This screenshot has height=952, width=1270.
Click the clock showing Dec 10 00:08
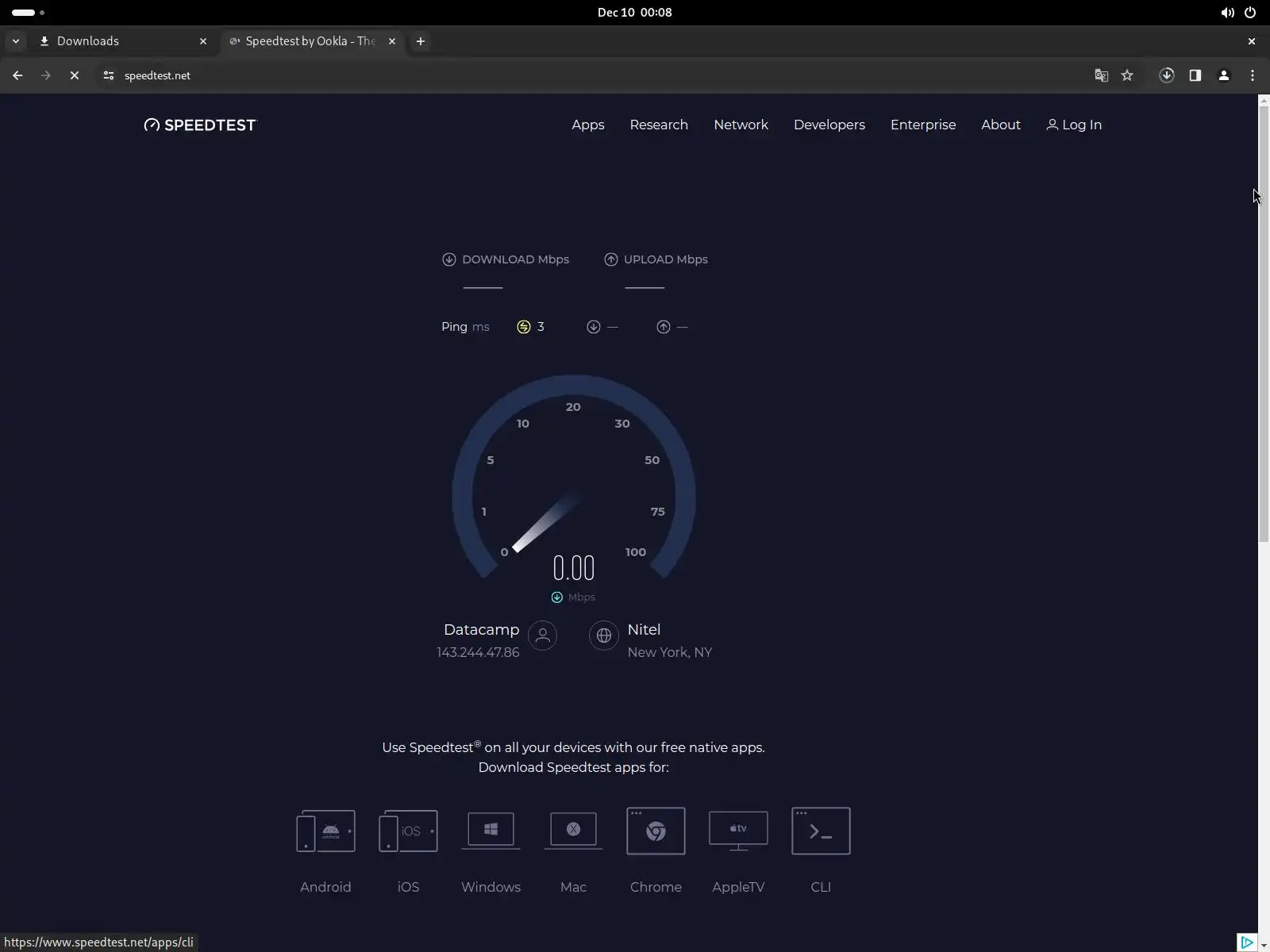coord(635,13)
